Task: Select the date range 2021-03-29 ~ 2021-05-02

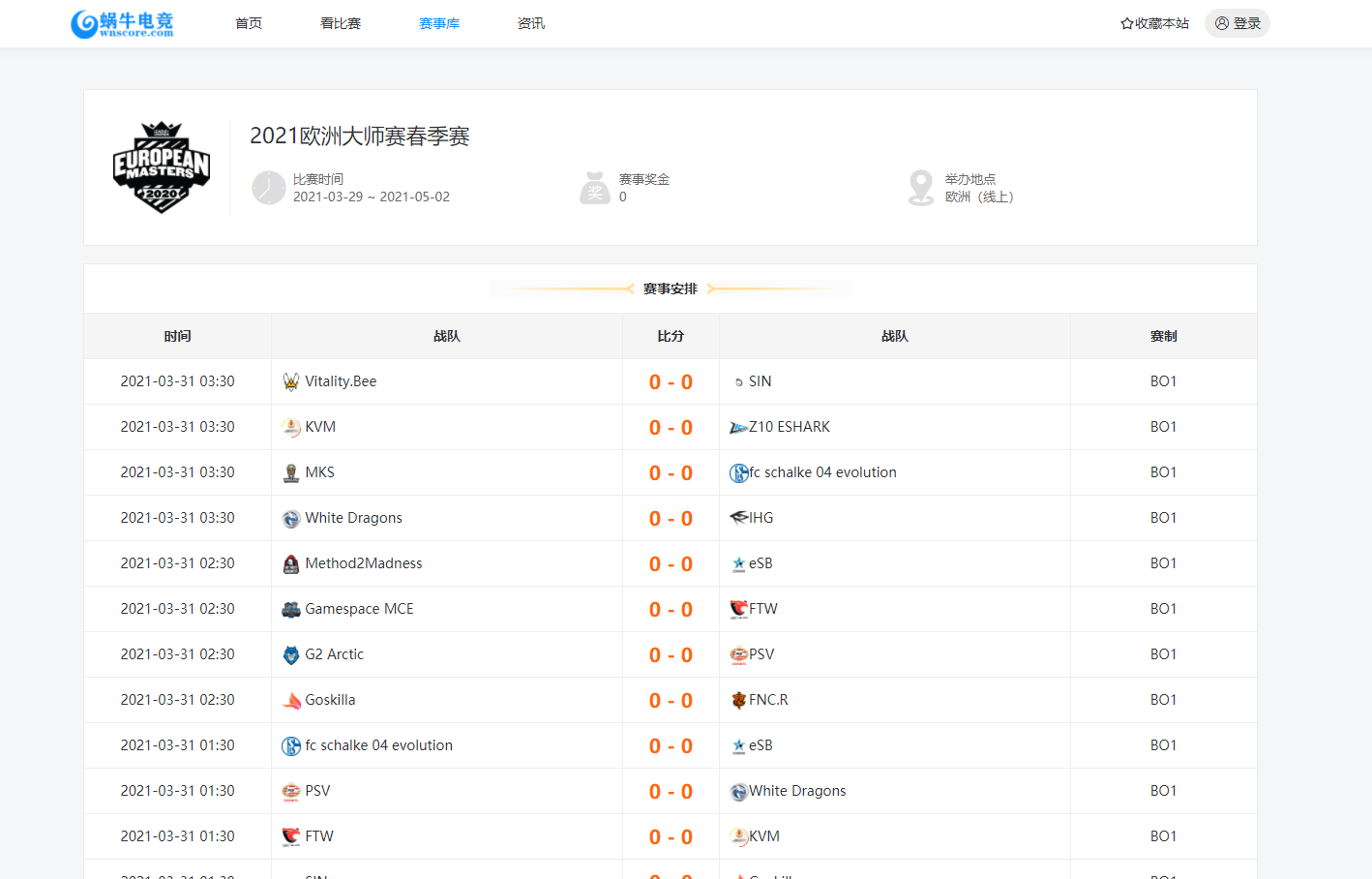Action: pyautogui.click(x=372, y=197)
